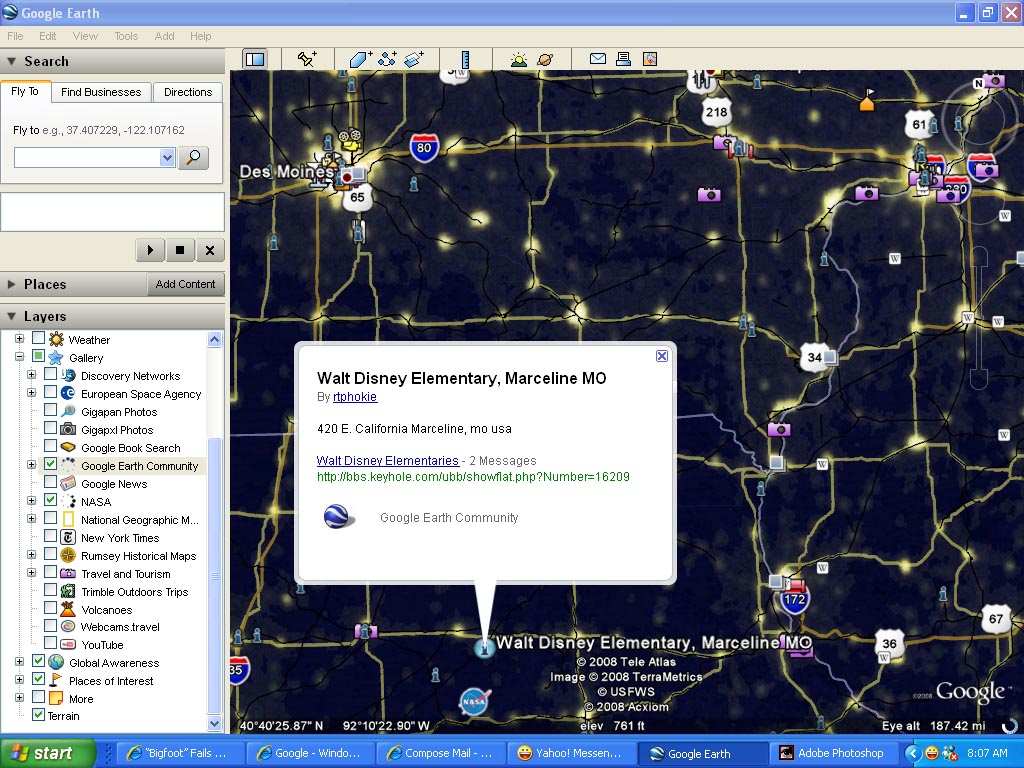This screenshot has width=1024, height=768.
Task: Enable the Weather layer checkbox
Action: (x=39, y=338)
